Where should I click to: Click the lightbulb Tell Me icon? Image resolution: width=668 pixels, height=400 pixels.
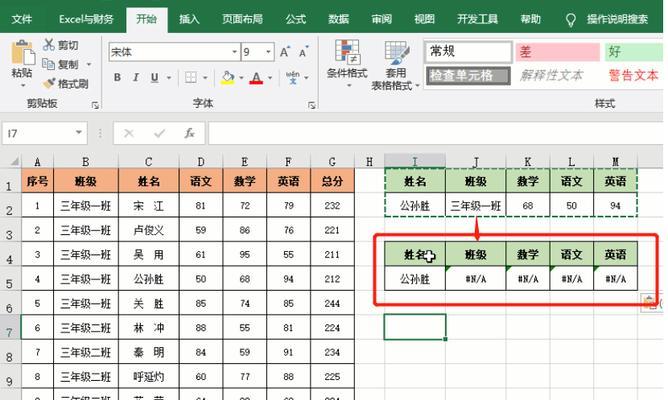570,20
